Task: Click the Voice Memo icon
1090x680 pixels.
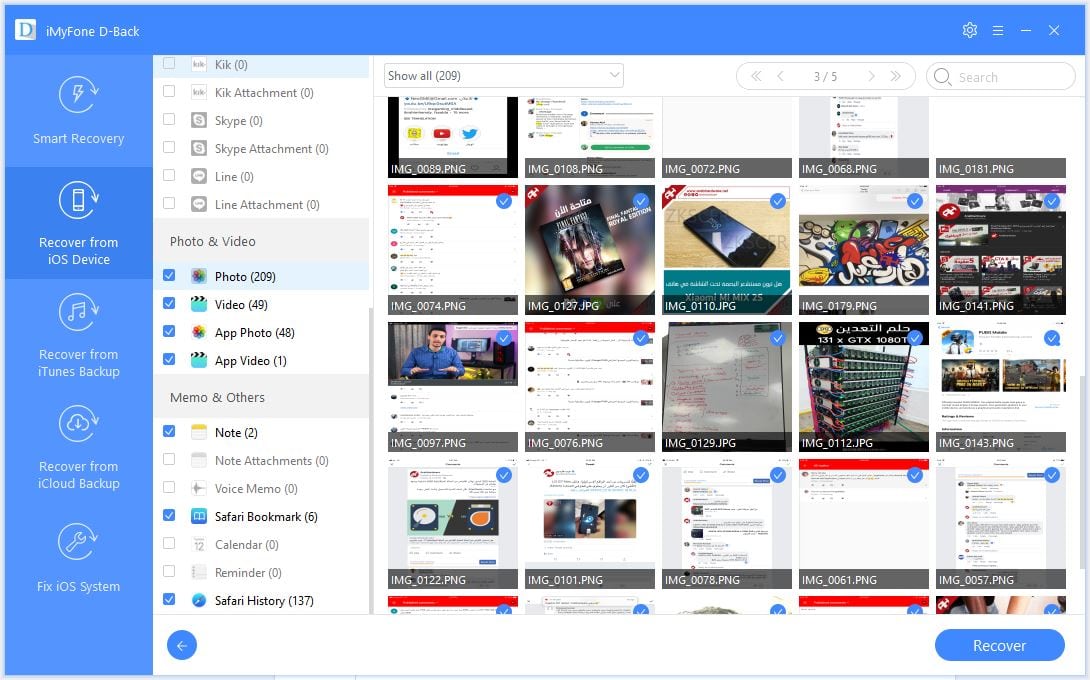Action: pos(199,488)
